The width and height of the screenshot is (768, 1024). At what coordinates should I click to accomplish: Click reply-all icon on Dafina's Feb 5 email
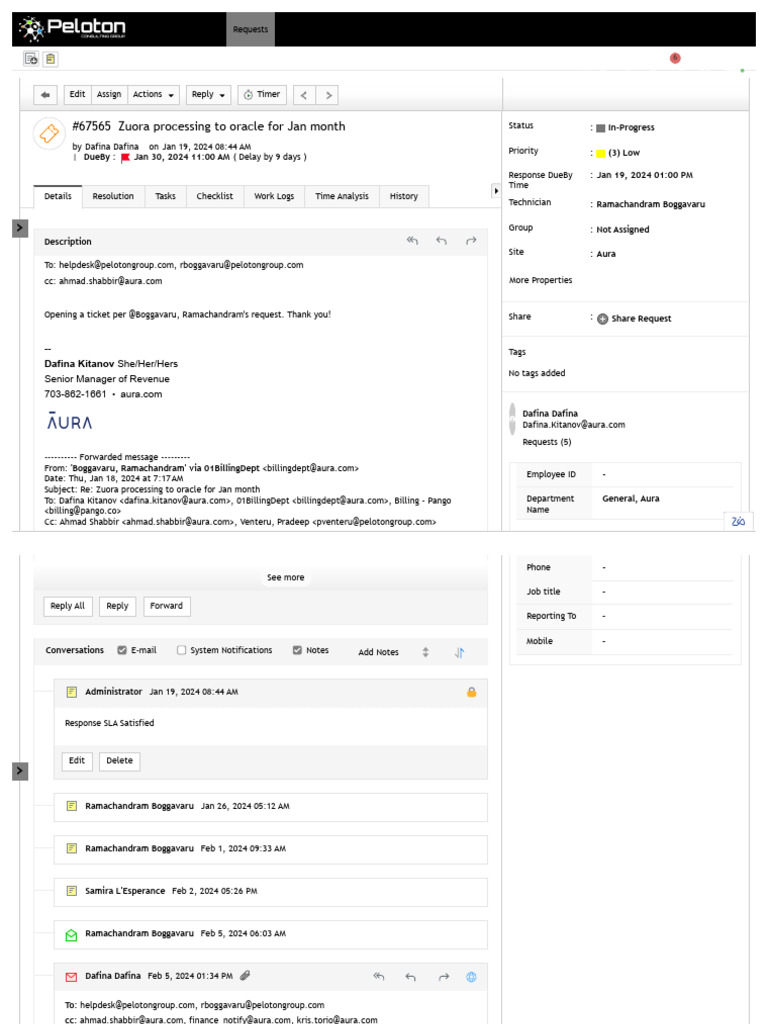click(x=379, y=977)
